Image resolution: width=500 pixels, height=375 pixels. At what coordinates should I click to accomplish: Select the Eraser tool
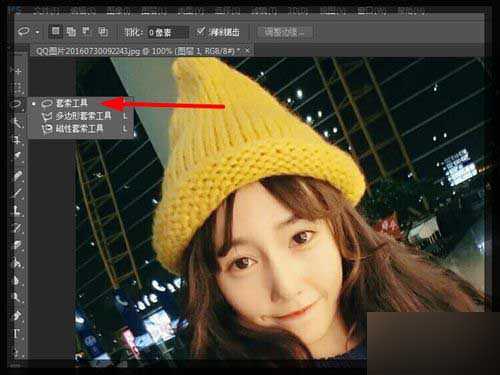(x=17, y=245)
